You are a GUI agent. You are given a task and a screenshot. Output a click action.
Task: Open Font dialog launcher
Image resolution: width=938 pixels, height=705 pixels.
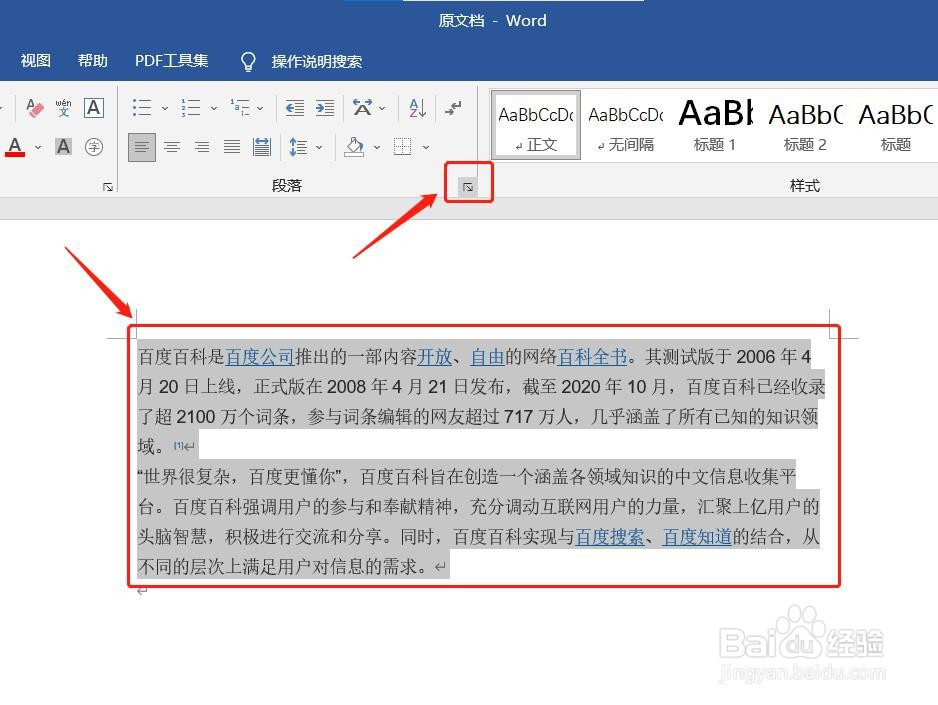[108, 187]
